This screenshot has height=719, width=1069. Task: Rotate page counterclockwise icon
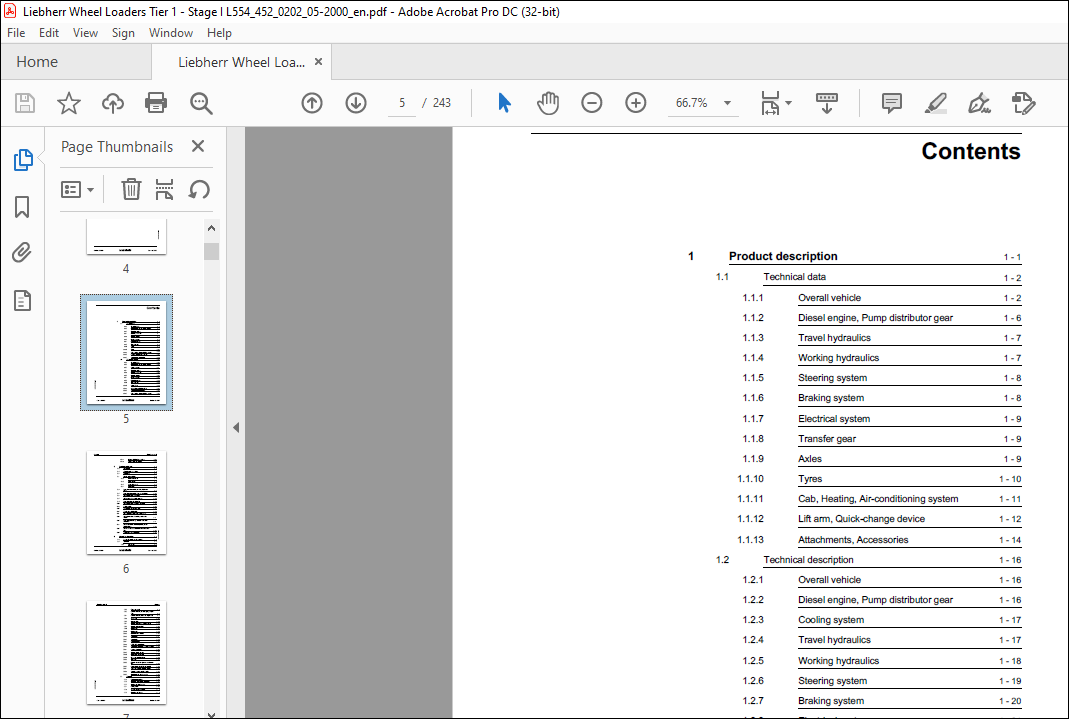(198, 189)
